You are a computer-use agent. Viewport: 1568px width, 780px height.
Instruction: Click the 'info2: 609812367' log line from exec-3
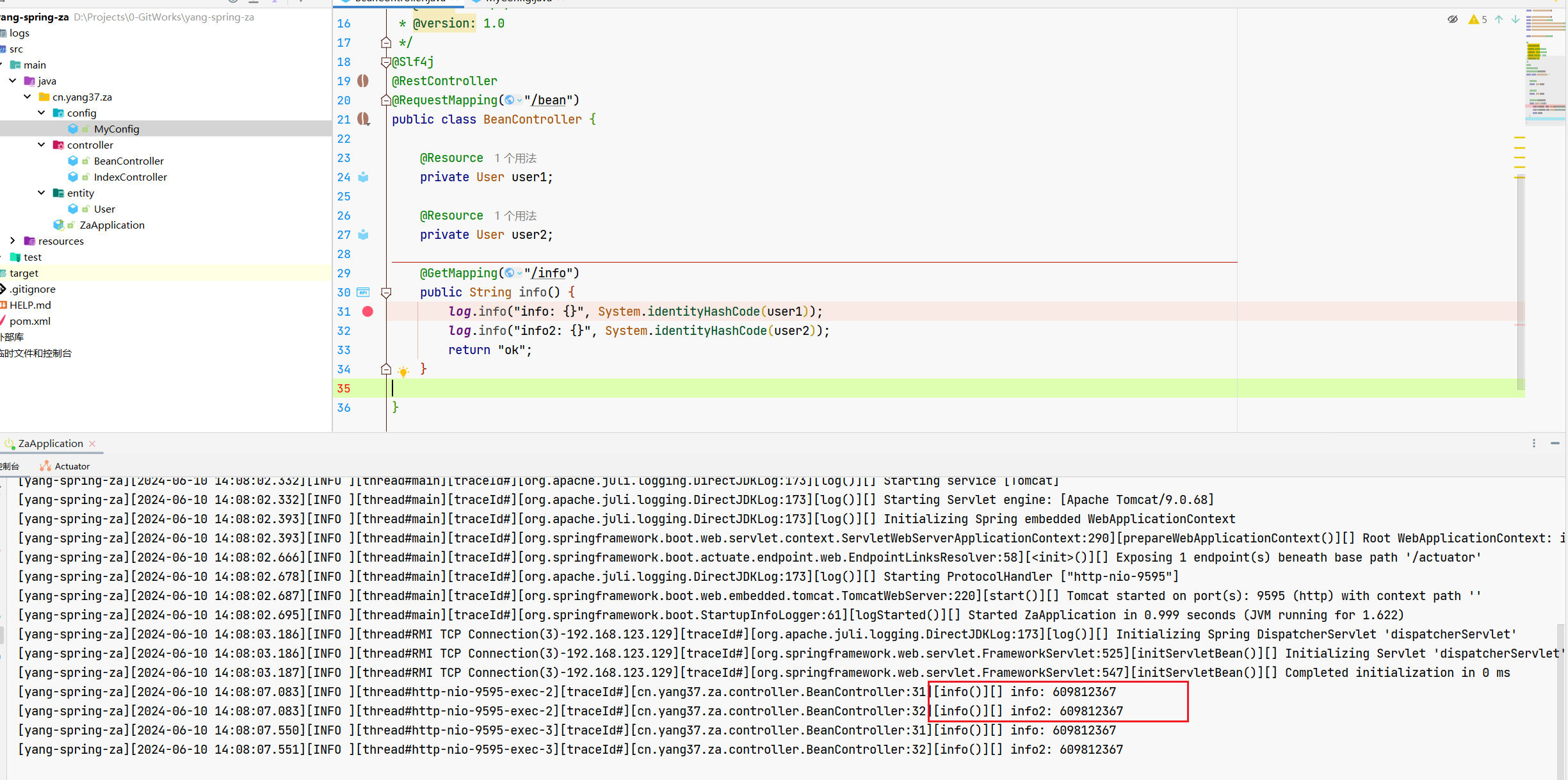click(x=570, y=749)
